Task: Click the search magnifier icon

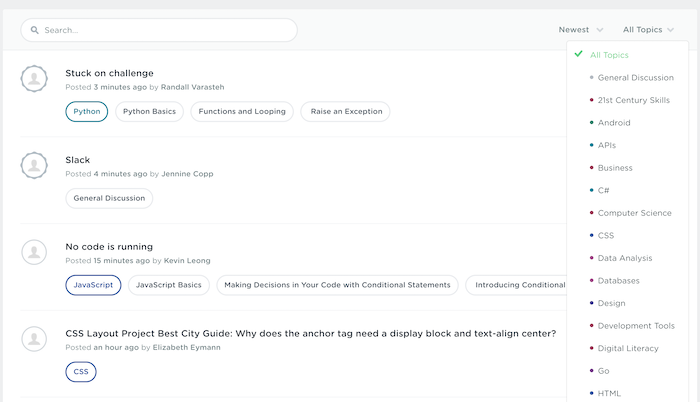Action: point(34,30)
